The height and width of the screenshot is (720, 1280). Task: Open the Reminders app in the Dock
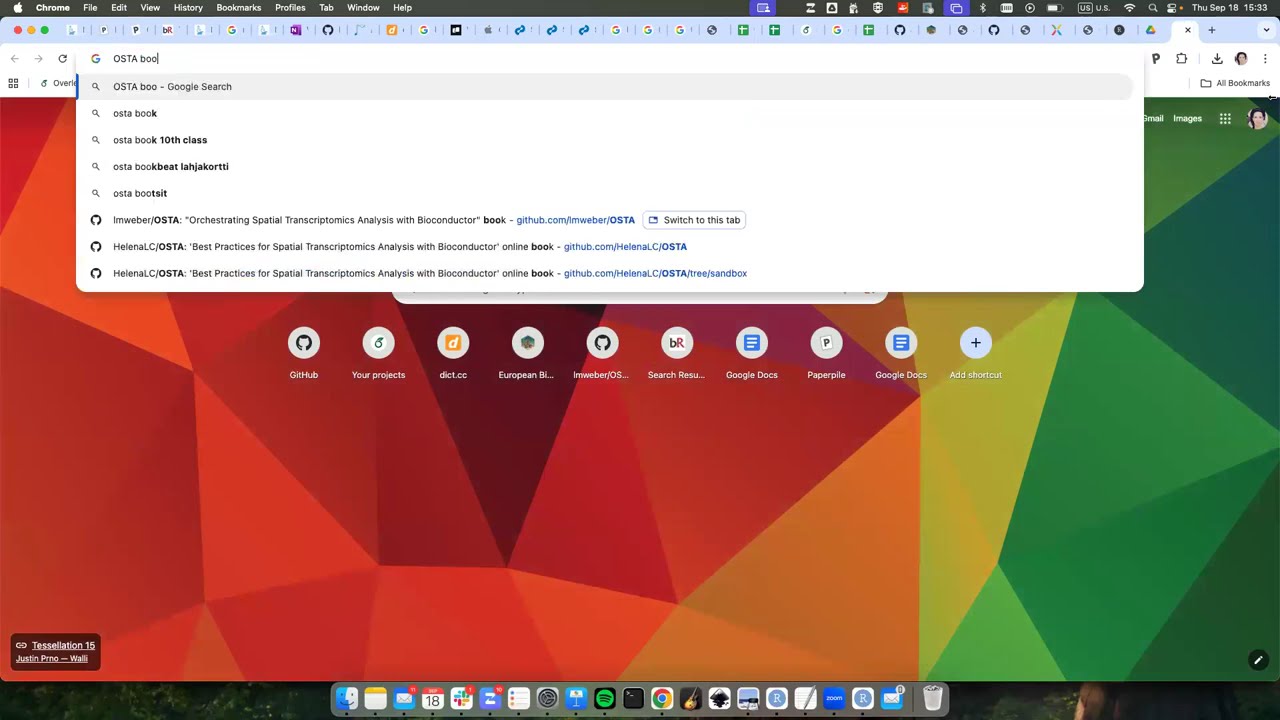pos(518,699)
